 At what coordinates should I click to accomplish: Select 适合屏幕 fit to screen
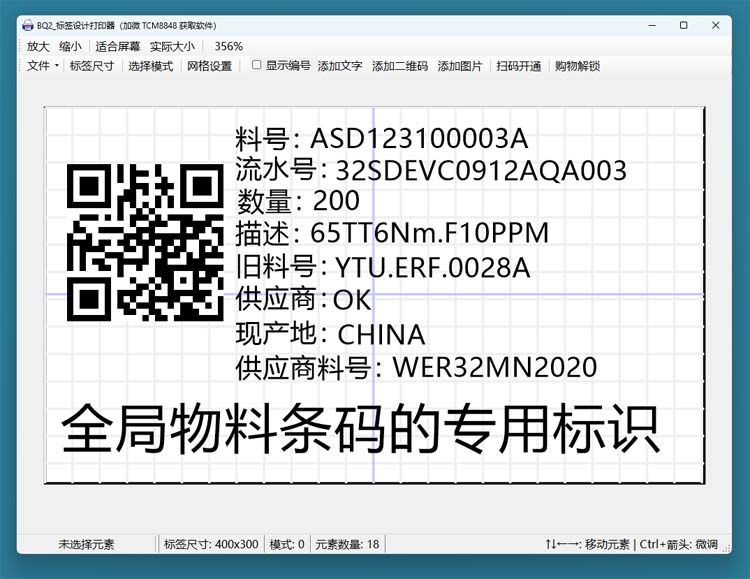118,46
